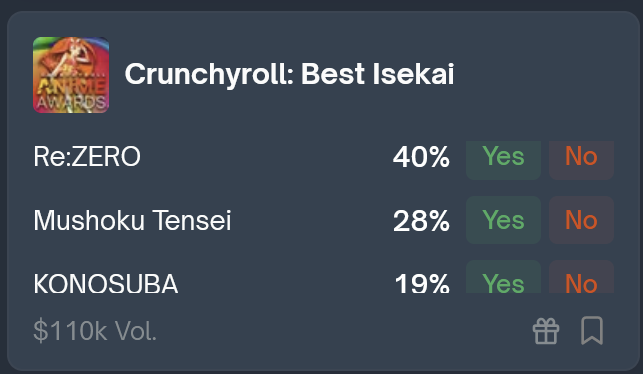The image size is (643, 374).
Task: Open the Crunchyroll: Best Isekai market title
Action: (x=289, y=74)
